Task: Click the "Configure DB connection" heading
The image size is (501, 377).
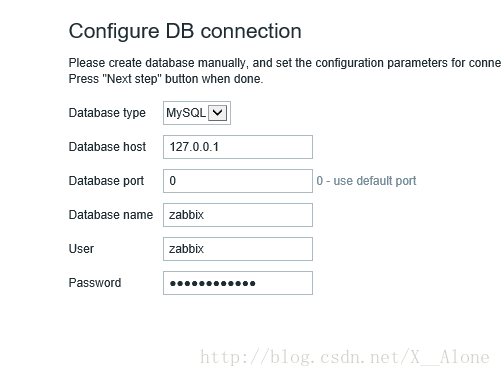Action: point(185,31)
